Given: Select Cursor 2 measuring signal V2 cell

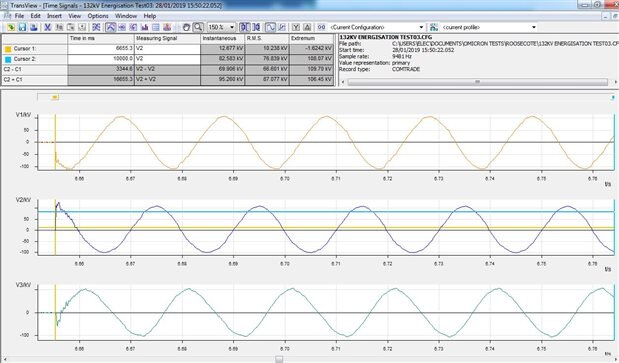Looking at the screenshot, I should point(167,59).
